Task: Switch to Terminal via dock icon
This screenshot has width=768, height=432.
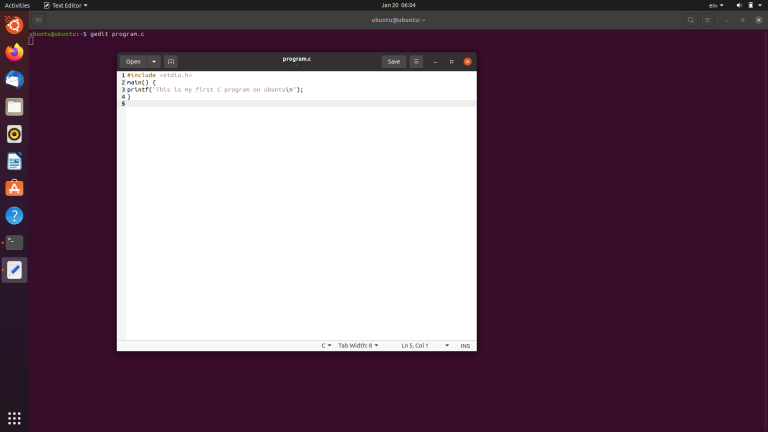Action: click(x=14, y=242)
